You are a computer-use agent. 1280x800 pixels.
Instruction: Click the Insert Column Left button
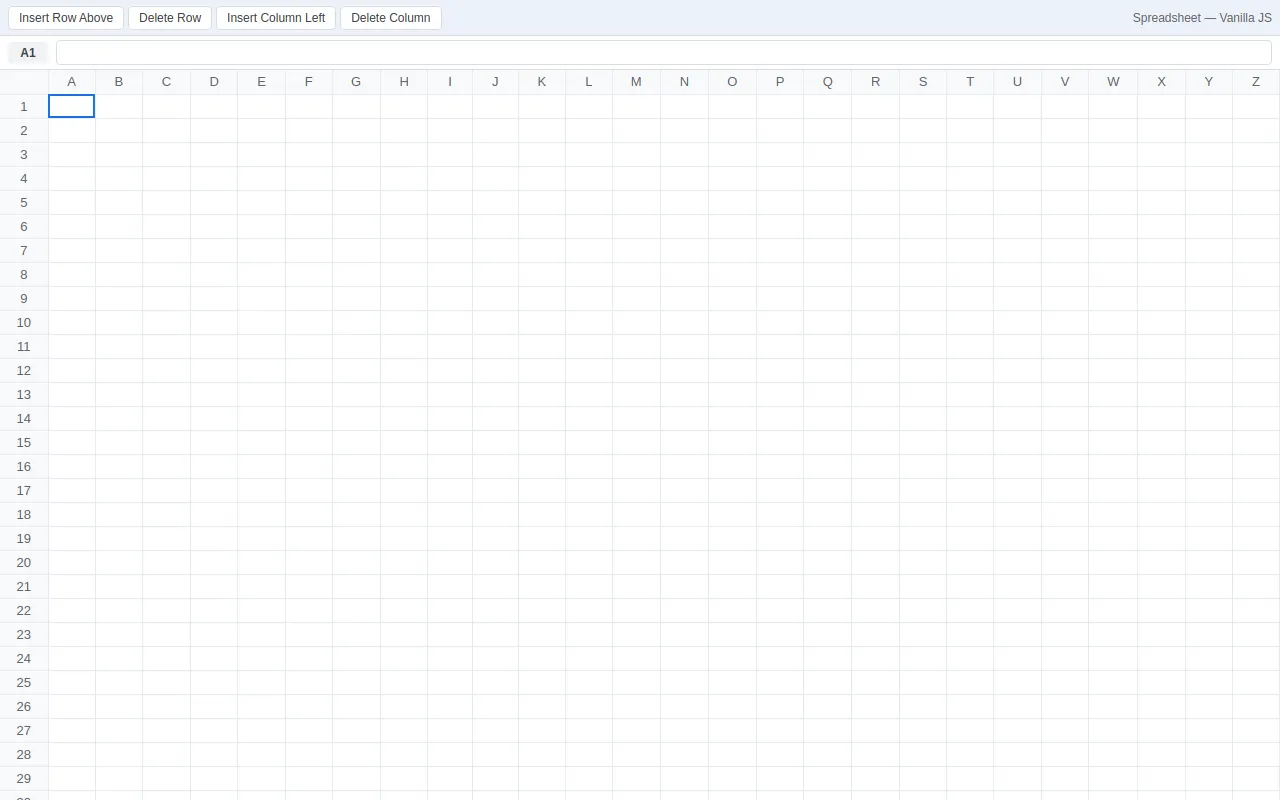276,18
